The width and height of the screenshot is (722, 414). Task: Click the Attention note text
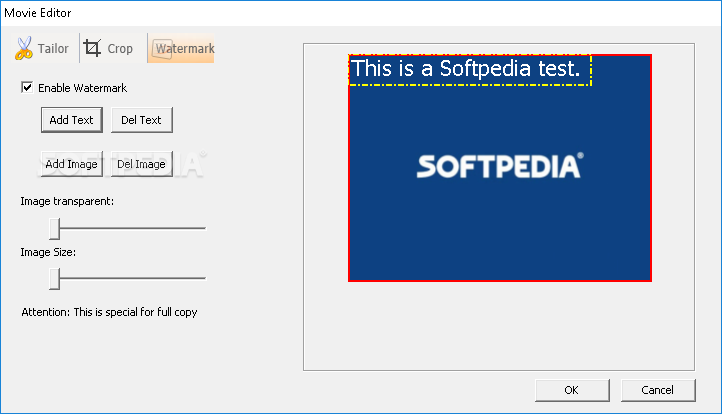pos(109,312)
